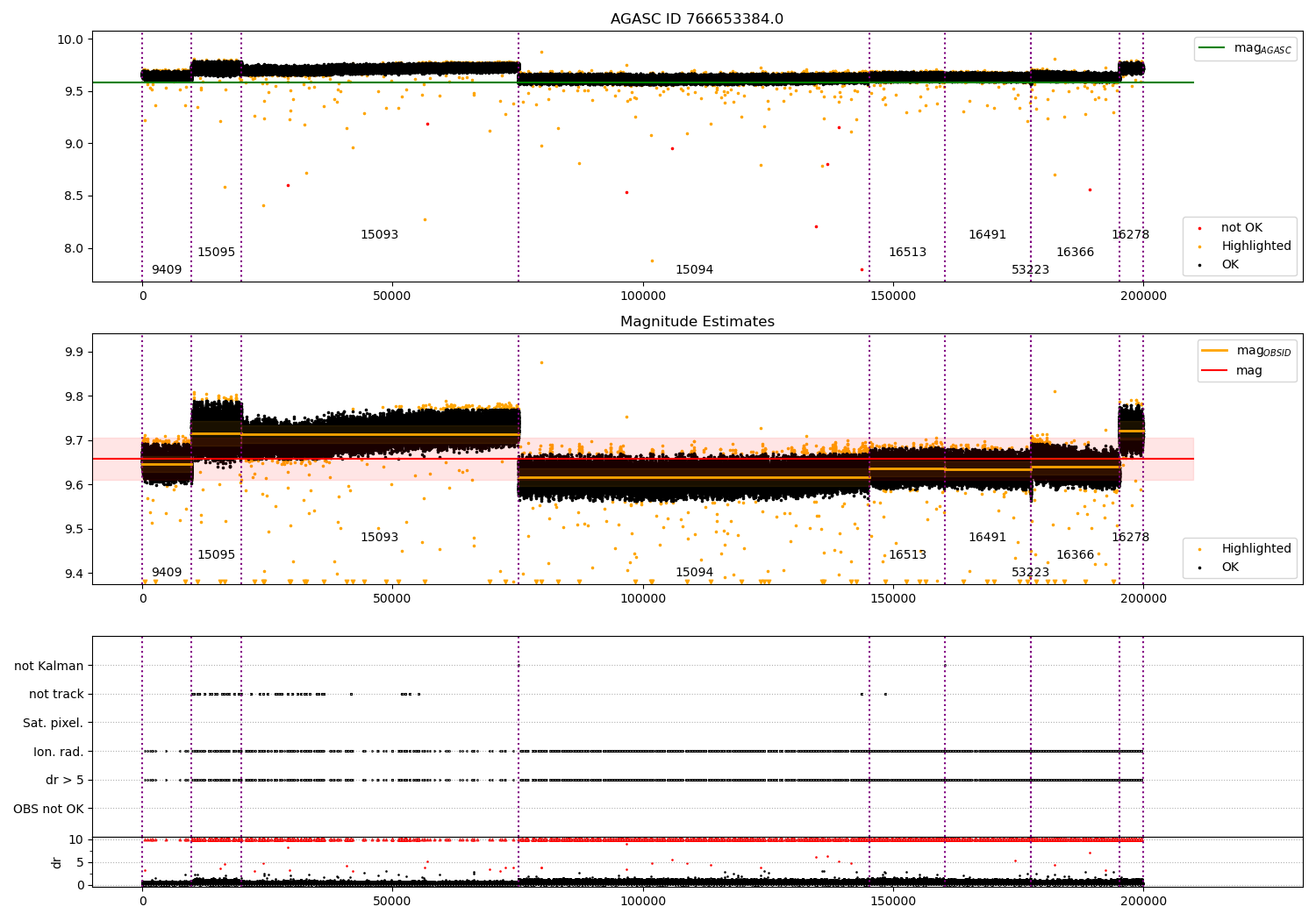Click the 'not Kalman' flag row label
Screen dimensions: 1316x921
click(x=49, y=667)
